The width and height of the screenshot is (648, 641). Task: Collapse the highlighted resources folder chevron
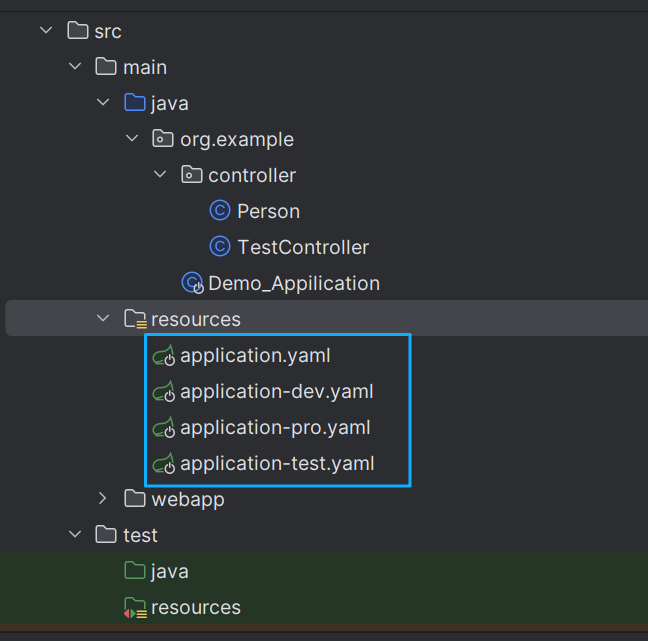click(x=103, y=318)
